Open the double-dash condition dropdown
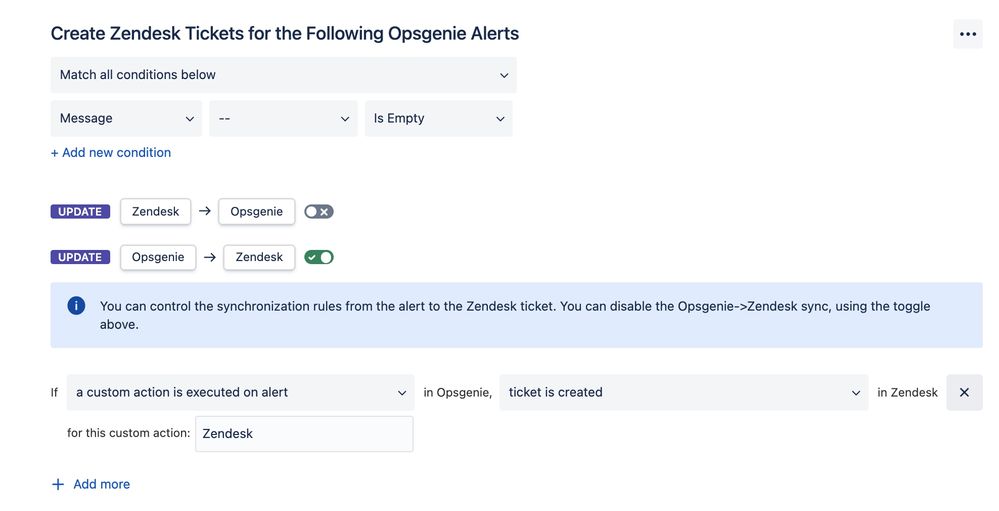This screenshot has height=511, width=999. point(284,119)
